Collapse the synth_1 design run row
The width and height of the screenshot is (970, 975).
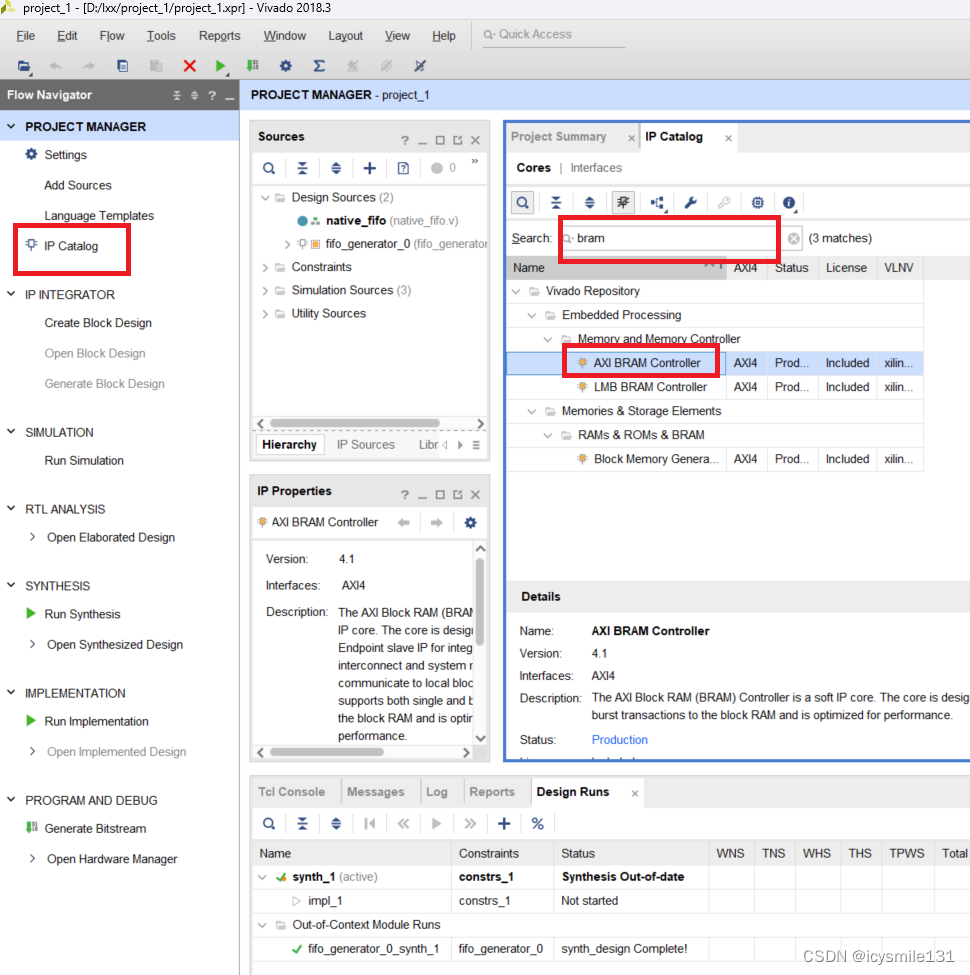262,877
